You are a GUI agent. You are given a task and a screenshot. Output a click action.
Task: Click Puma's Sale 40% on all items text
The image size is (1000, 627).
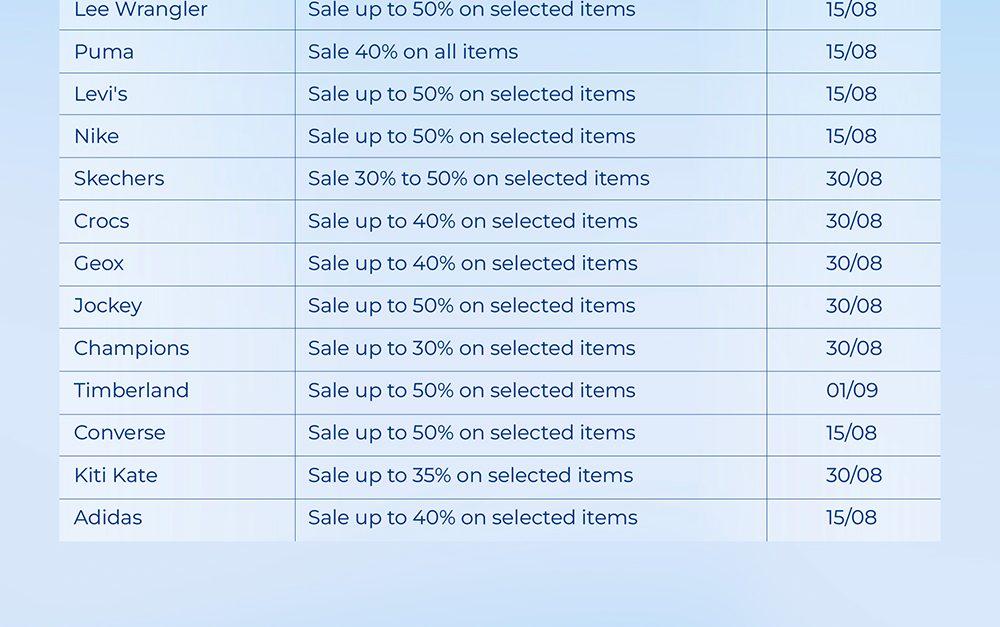tap(413, 52)
